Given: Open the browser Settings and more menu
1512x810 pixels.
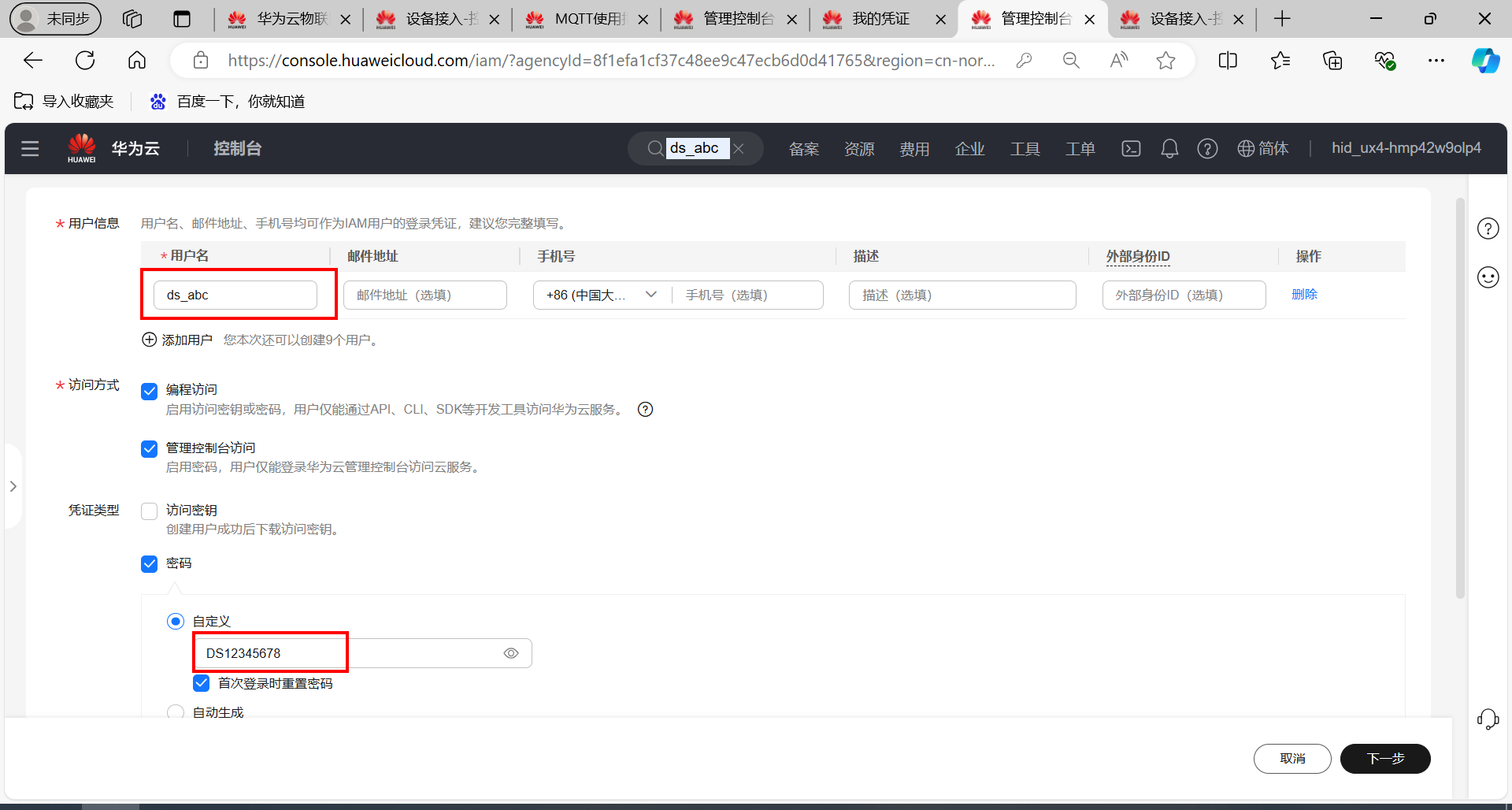Looking at the screenshot, I should pos(1436,60).
